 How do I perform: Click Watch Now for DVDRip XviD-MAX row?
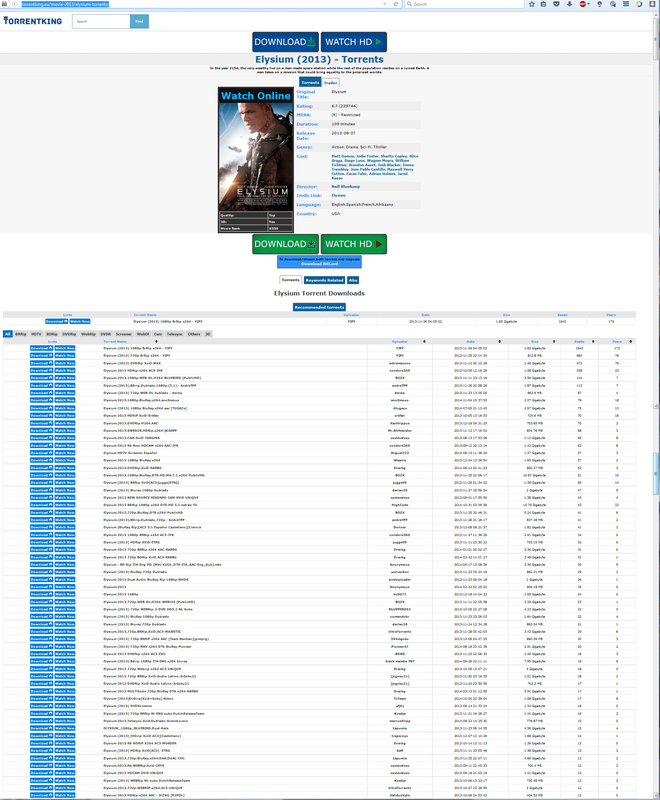coord(65,363)
